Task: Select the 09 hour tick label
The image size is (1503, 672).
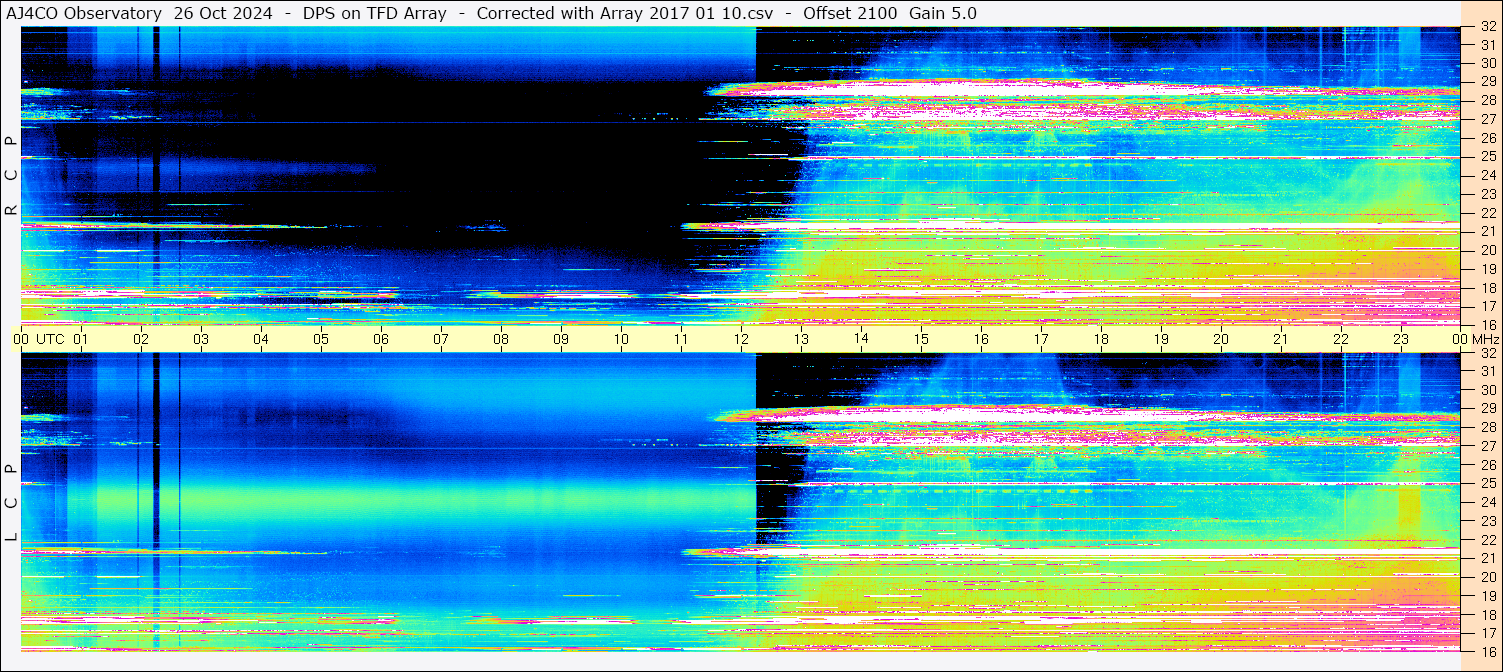Action: click(x=561, y=339)
